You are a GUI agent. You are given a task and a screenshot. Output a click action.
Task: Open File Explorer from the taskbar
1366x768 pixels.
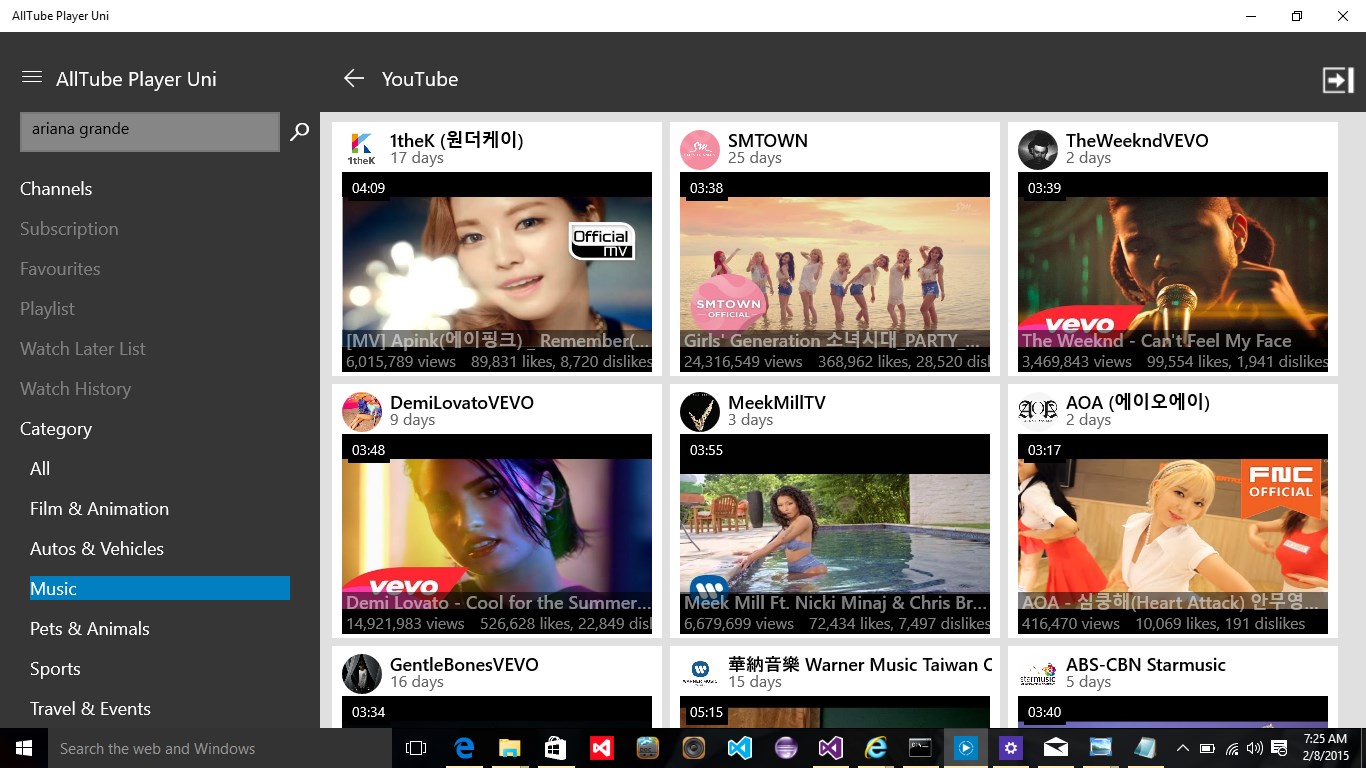[x=509, y=748]
